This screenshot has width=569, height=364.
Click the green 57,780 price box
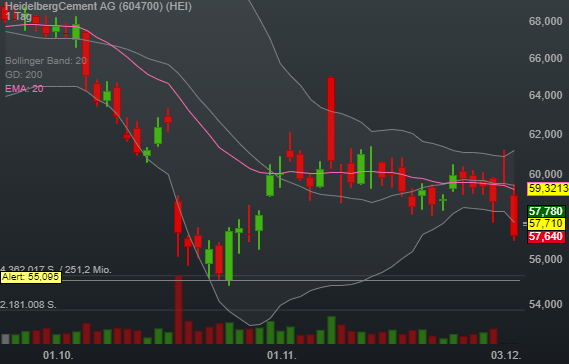546,211
